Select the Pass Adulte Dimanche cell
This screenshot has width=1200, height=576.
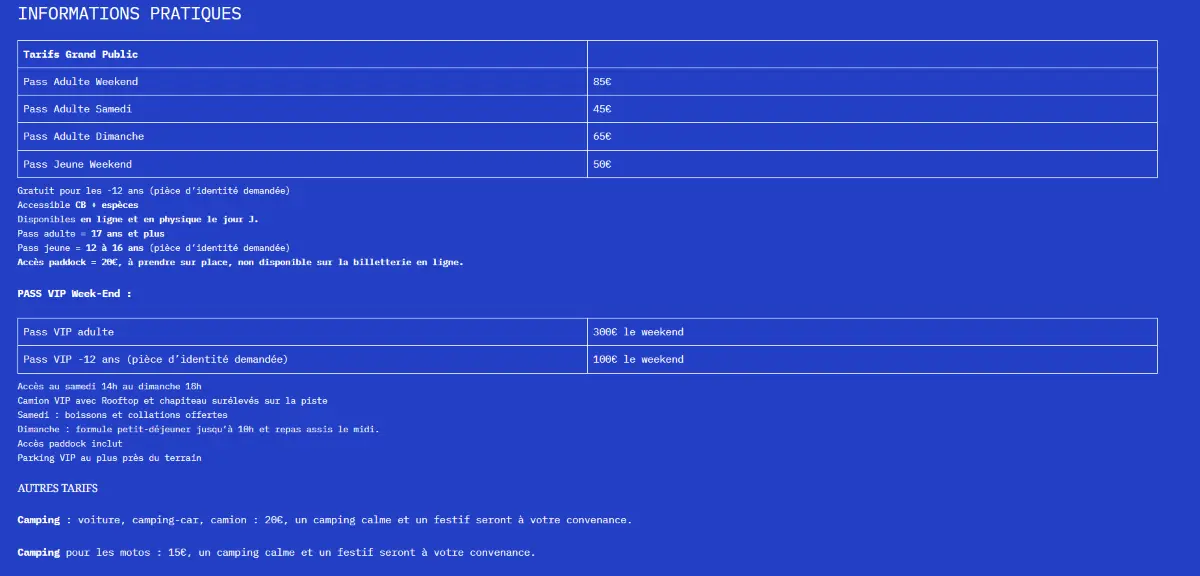[x=83, y=136]
